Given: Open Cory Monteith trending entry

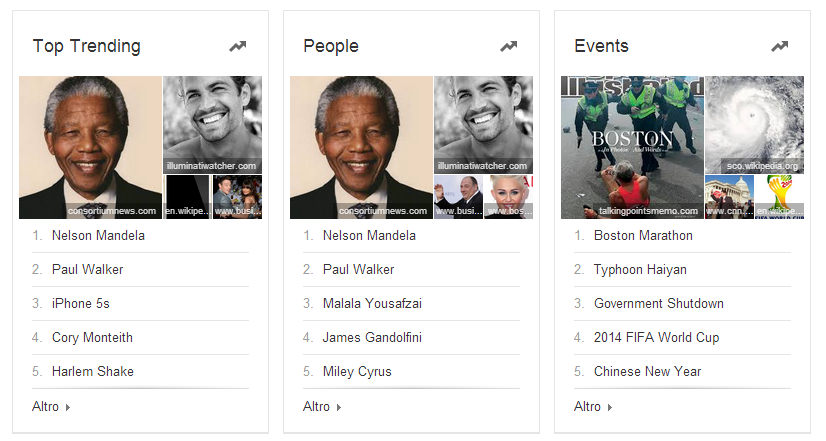Looking at the screenshot, I should [x=92, y=337].
